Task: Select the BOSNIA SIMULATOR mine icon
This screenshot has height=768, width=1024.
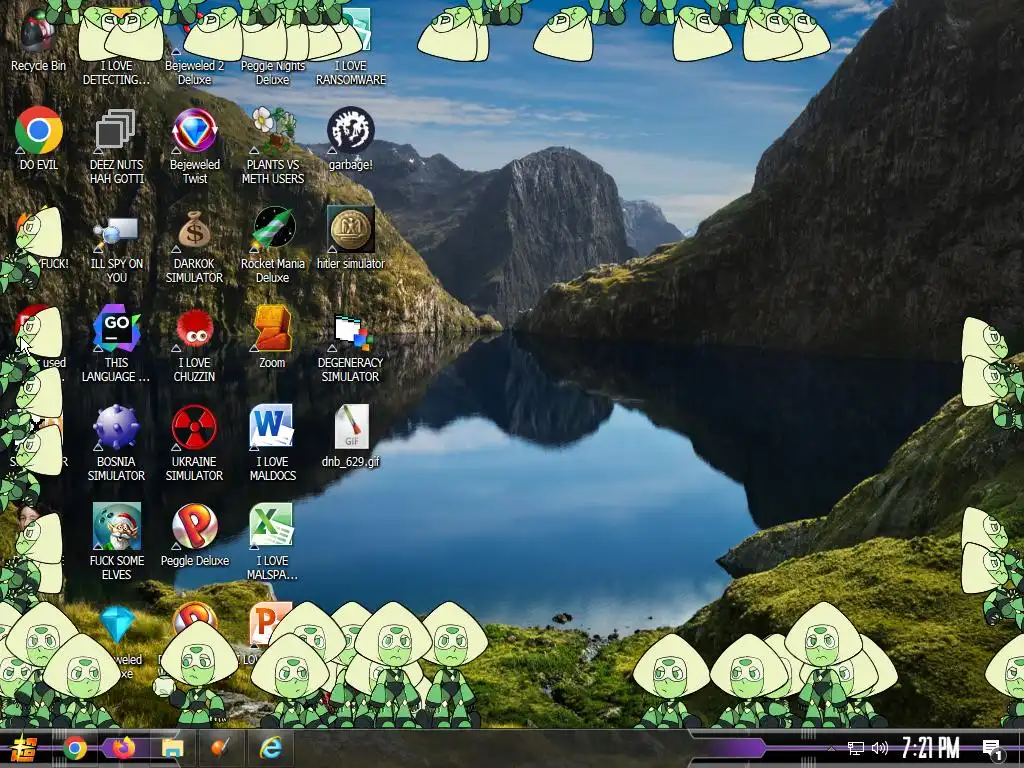Action: 116,443
